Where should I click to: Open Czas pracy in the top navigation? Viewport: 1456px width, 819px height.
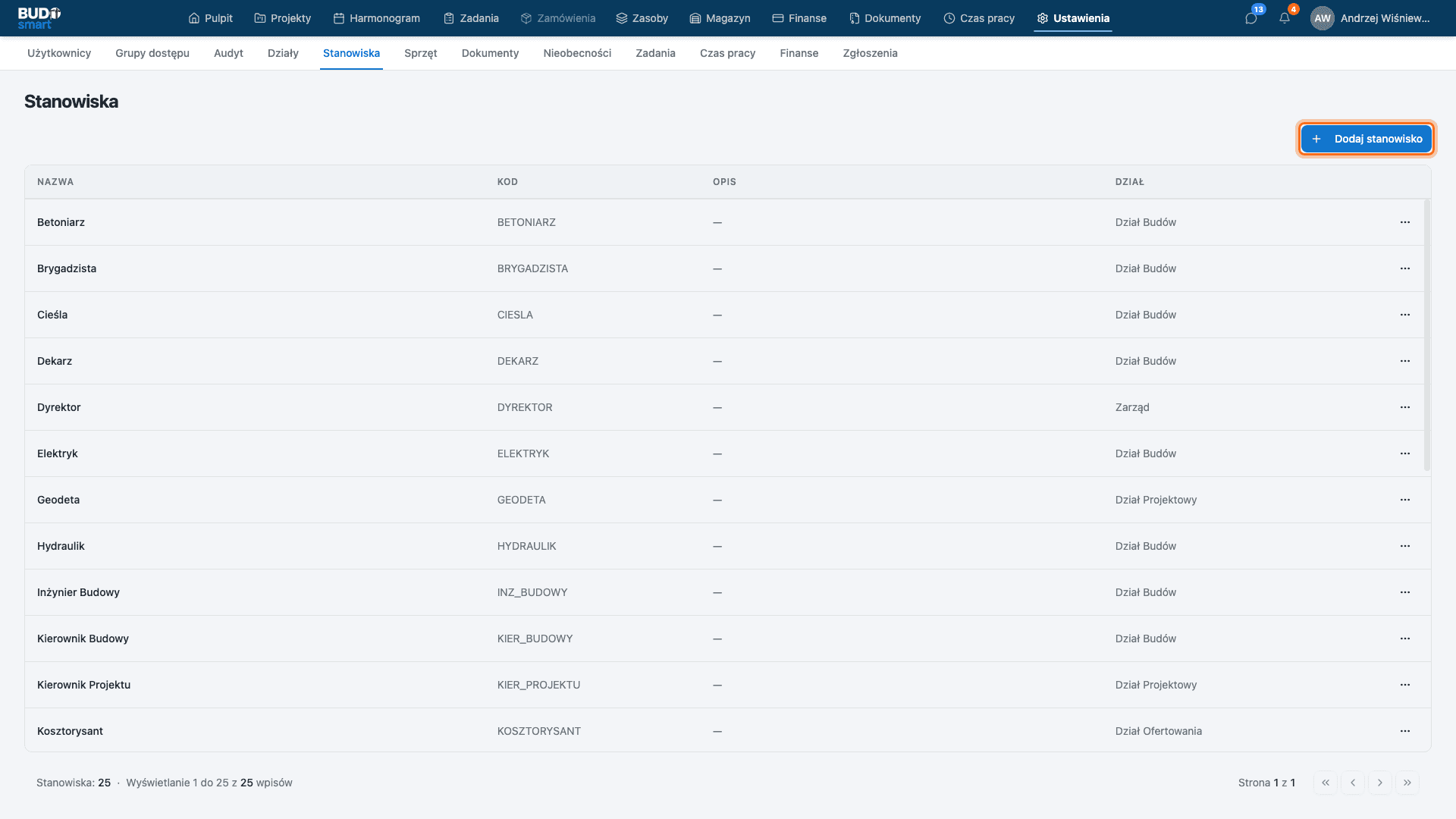pos(979,18)
